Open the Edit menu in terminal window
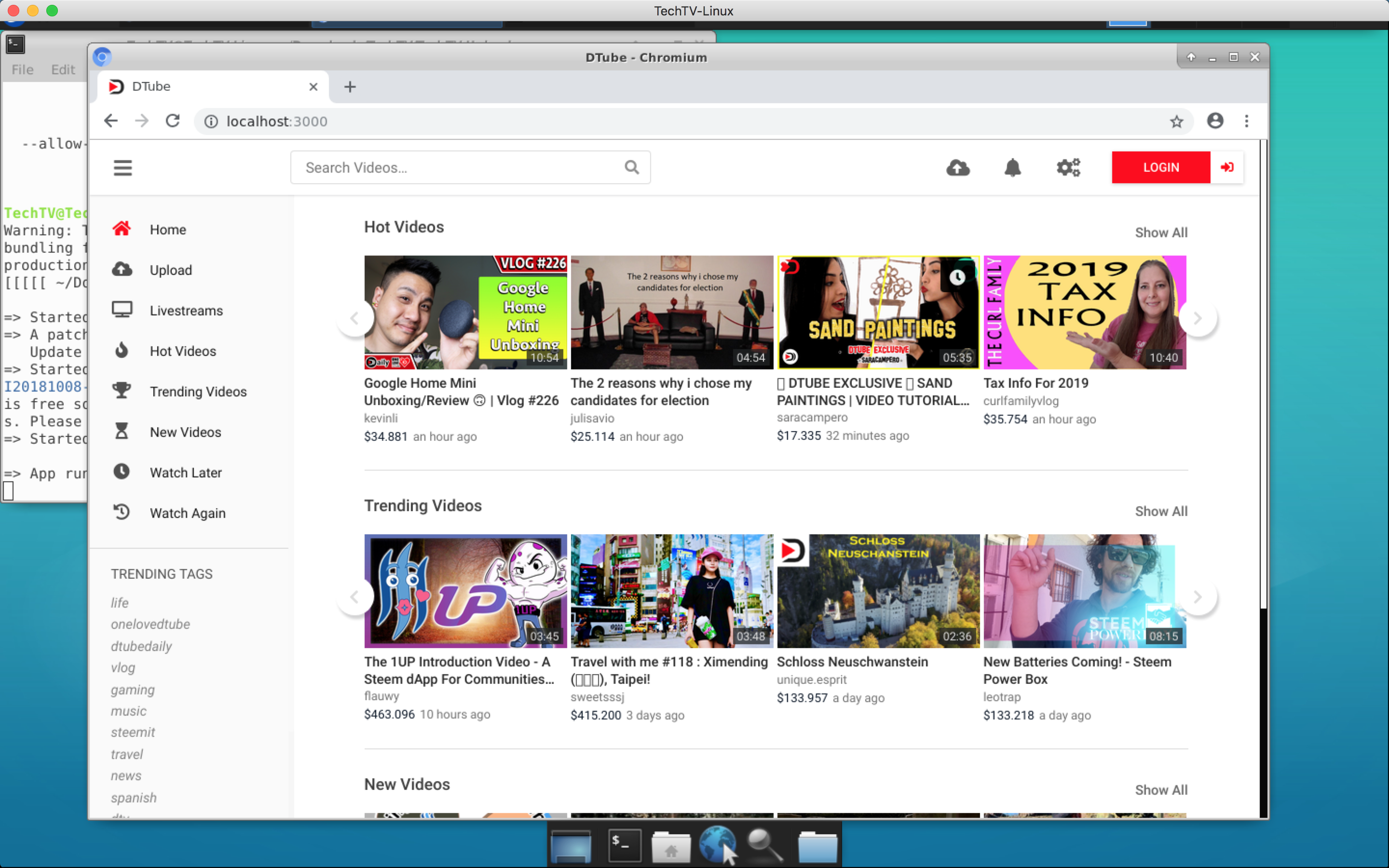The image size is (1389, 868). point(63,69)
